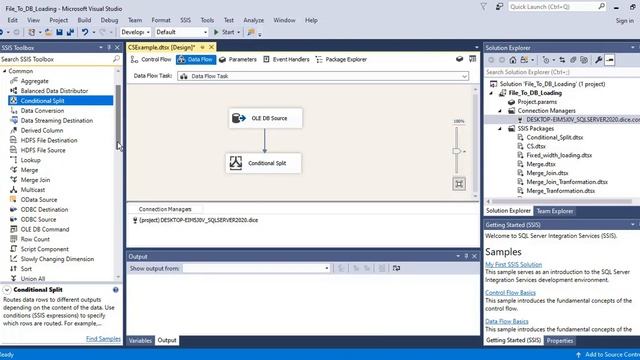Switch to the Variables tab
Image resolution: width=640 pixels, height=360 pixels.
coord(140,340)
